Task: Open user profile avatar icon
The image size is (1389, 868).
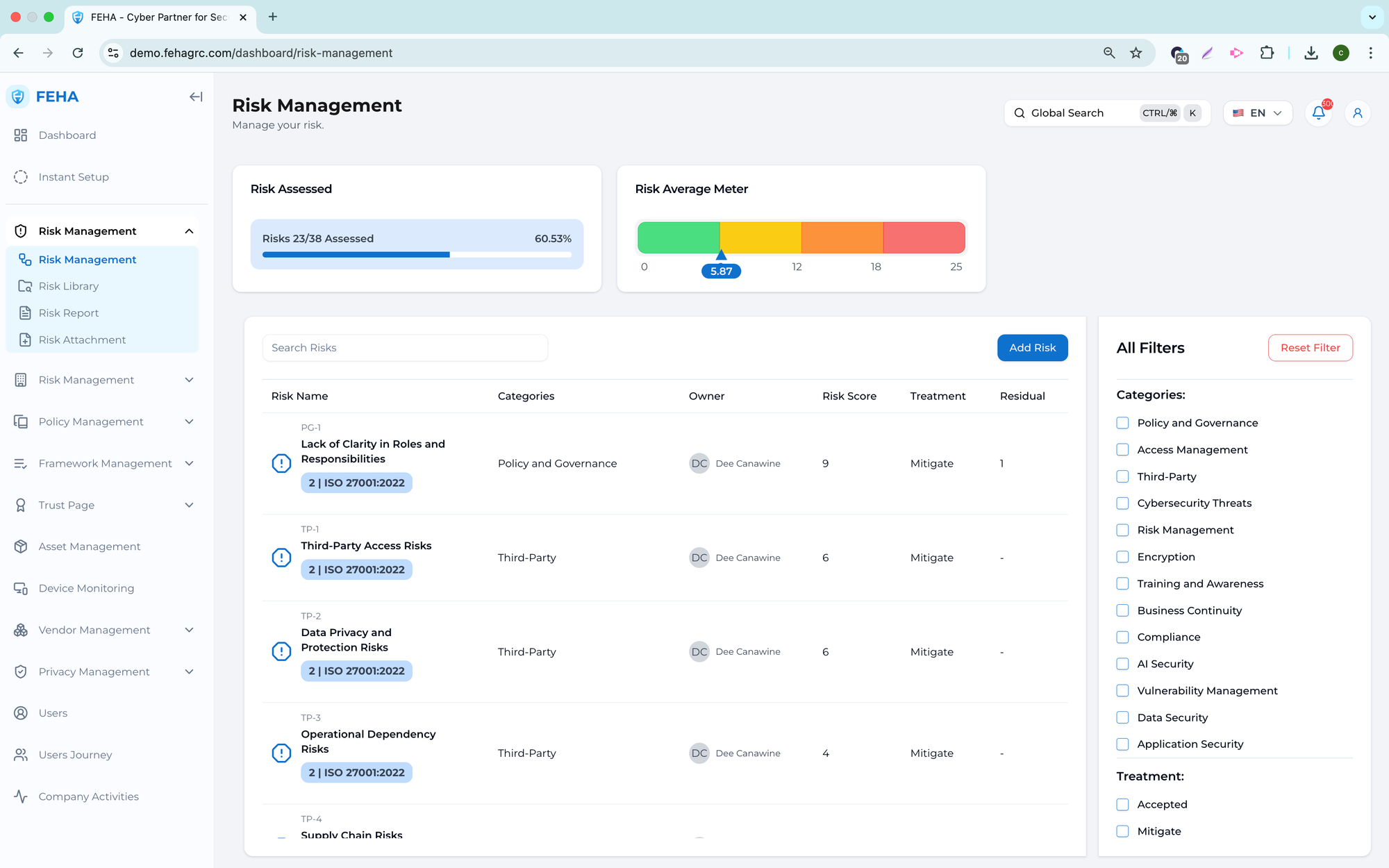Action: (1357, 112)
